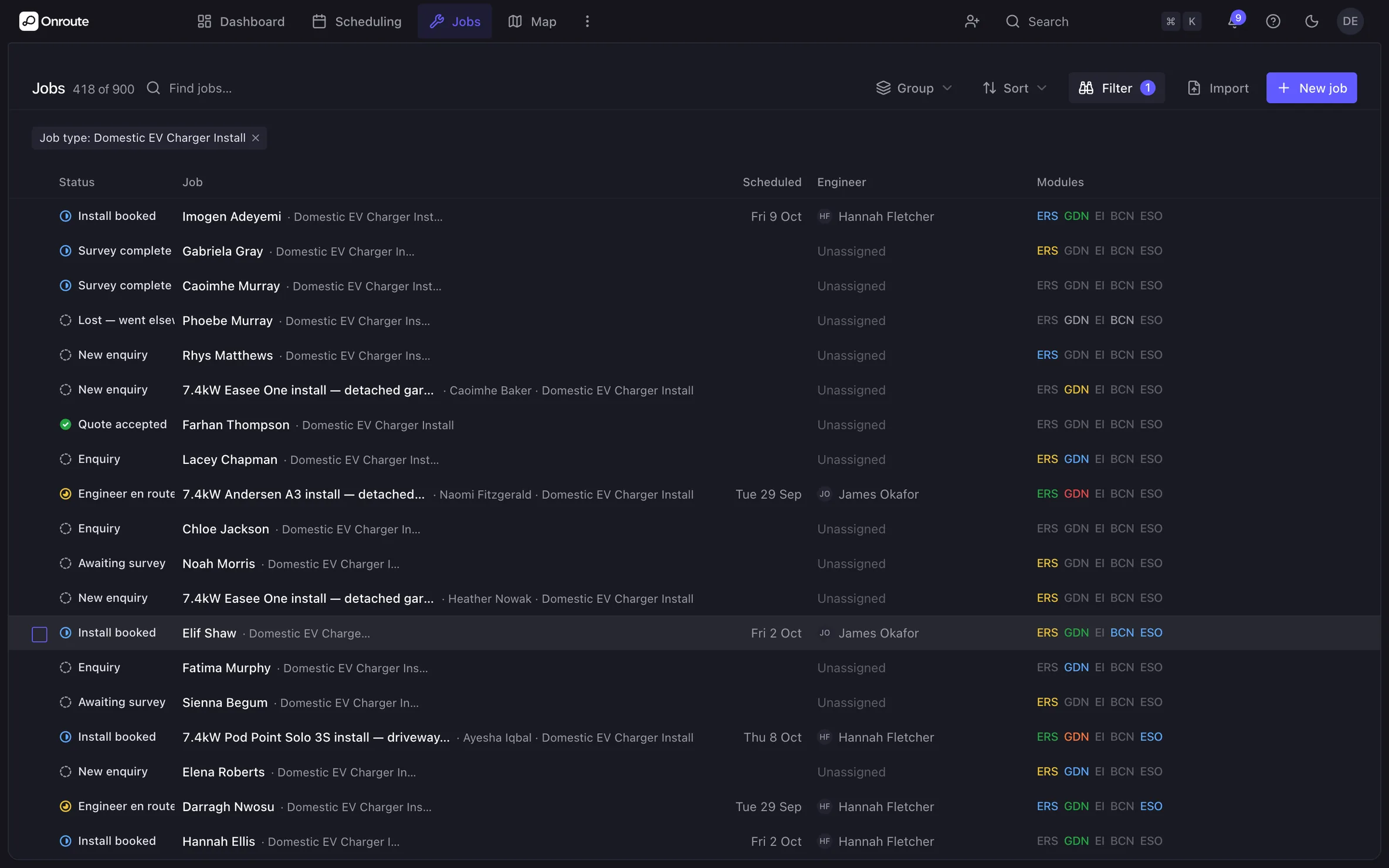
Task: Click the ESO module on Elif Shaw row
Action: 1151,632
